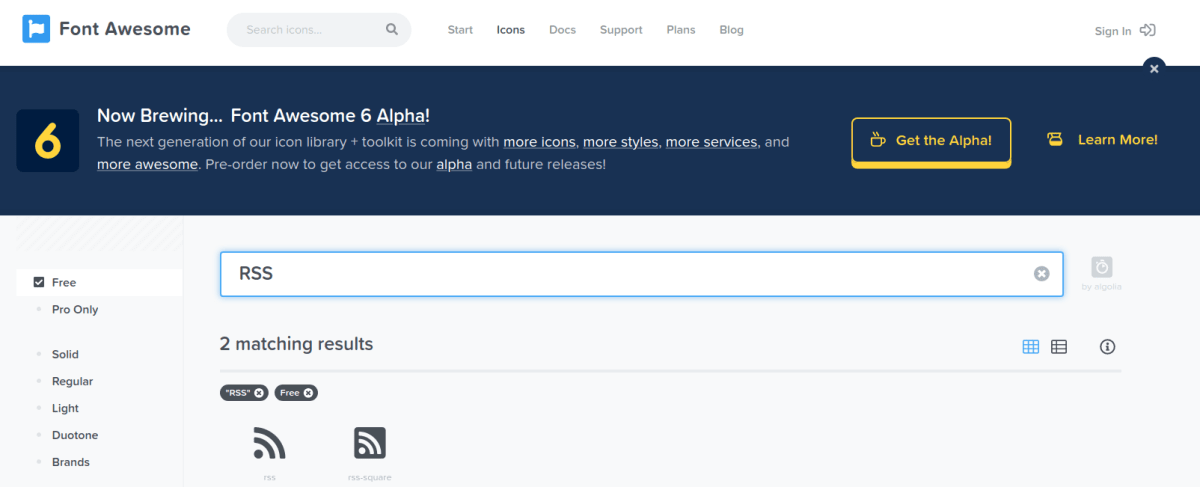The image size is (1200, 487).
Task: Clear the RSS search field
Action: [x=1042, y=274]
